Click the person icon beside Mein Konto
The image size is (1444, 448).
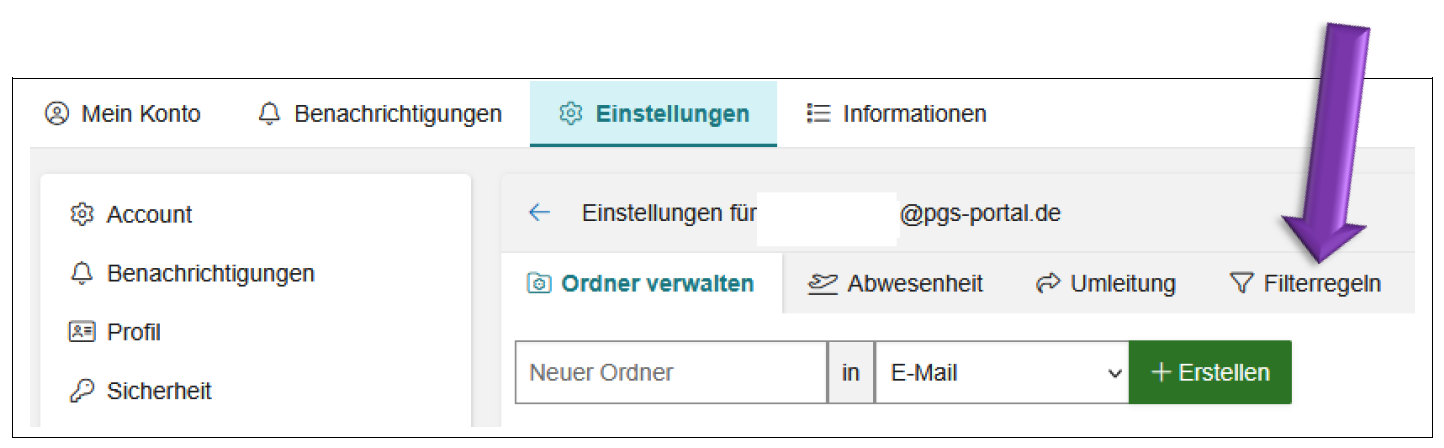click(x=56, y=114)
